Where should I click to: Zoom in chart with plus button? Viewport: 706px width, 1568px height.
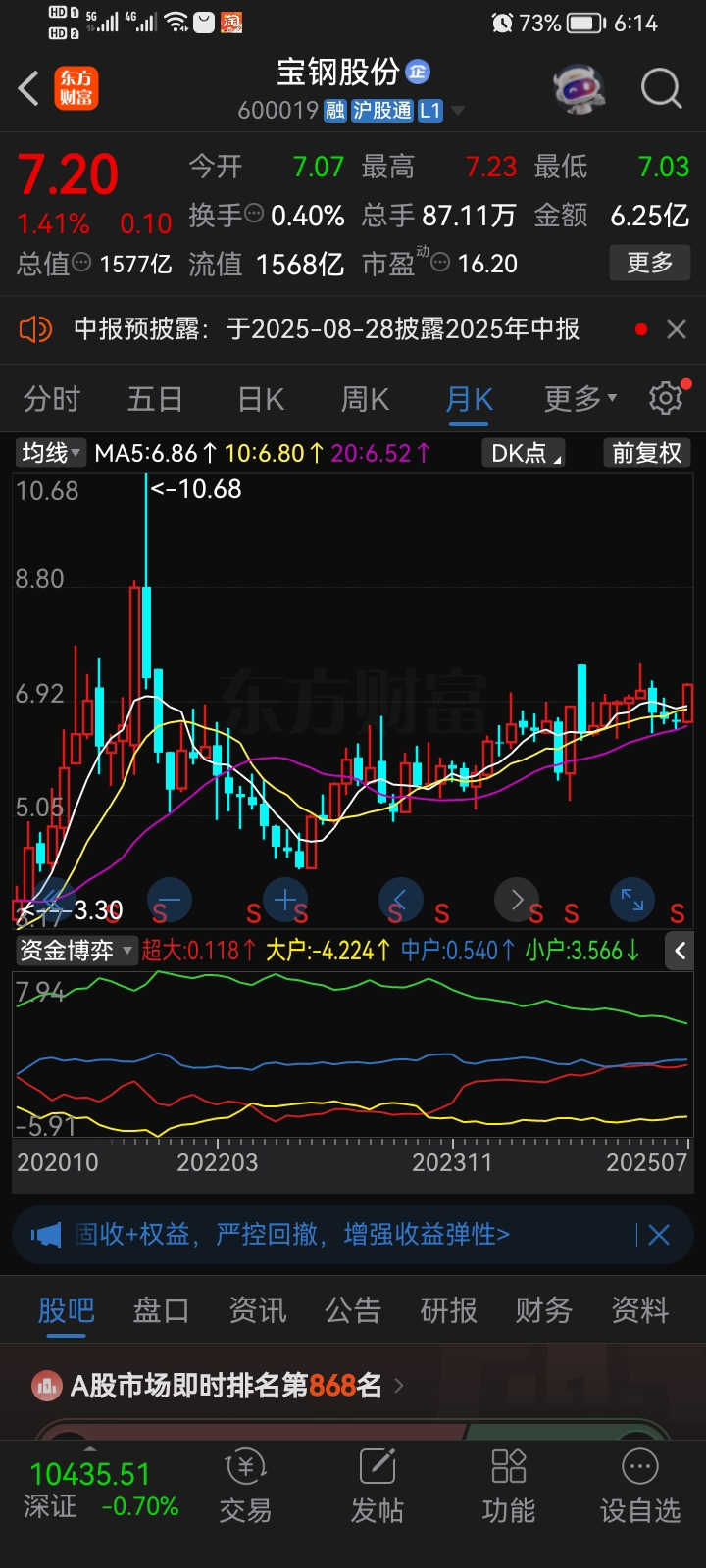coord(285,900)
